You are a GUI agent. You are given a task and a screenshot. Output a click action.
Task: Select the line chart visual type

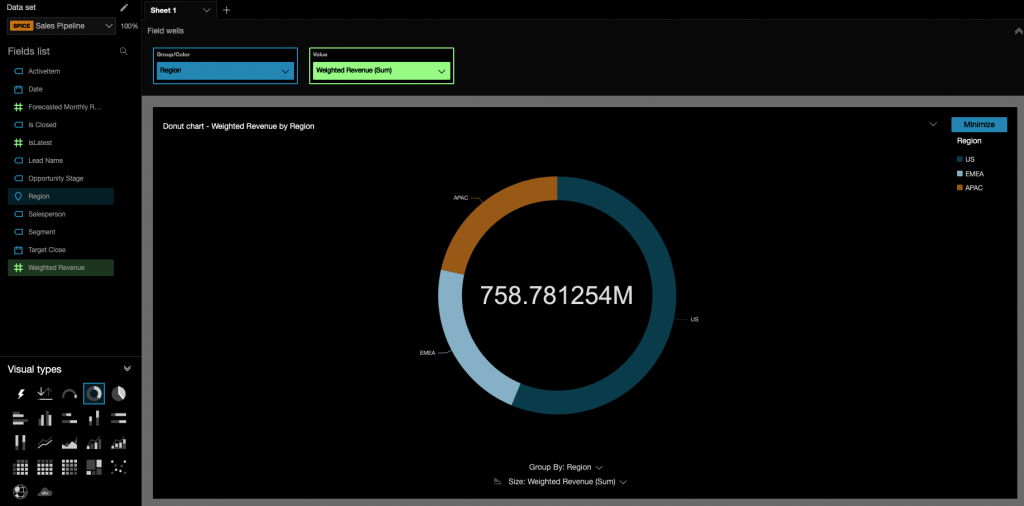(45, 443)
